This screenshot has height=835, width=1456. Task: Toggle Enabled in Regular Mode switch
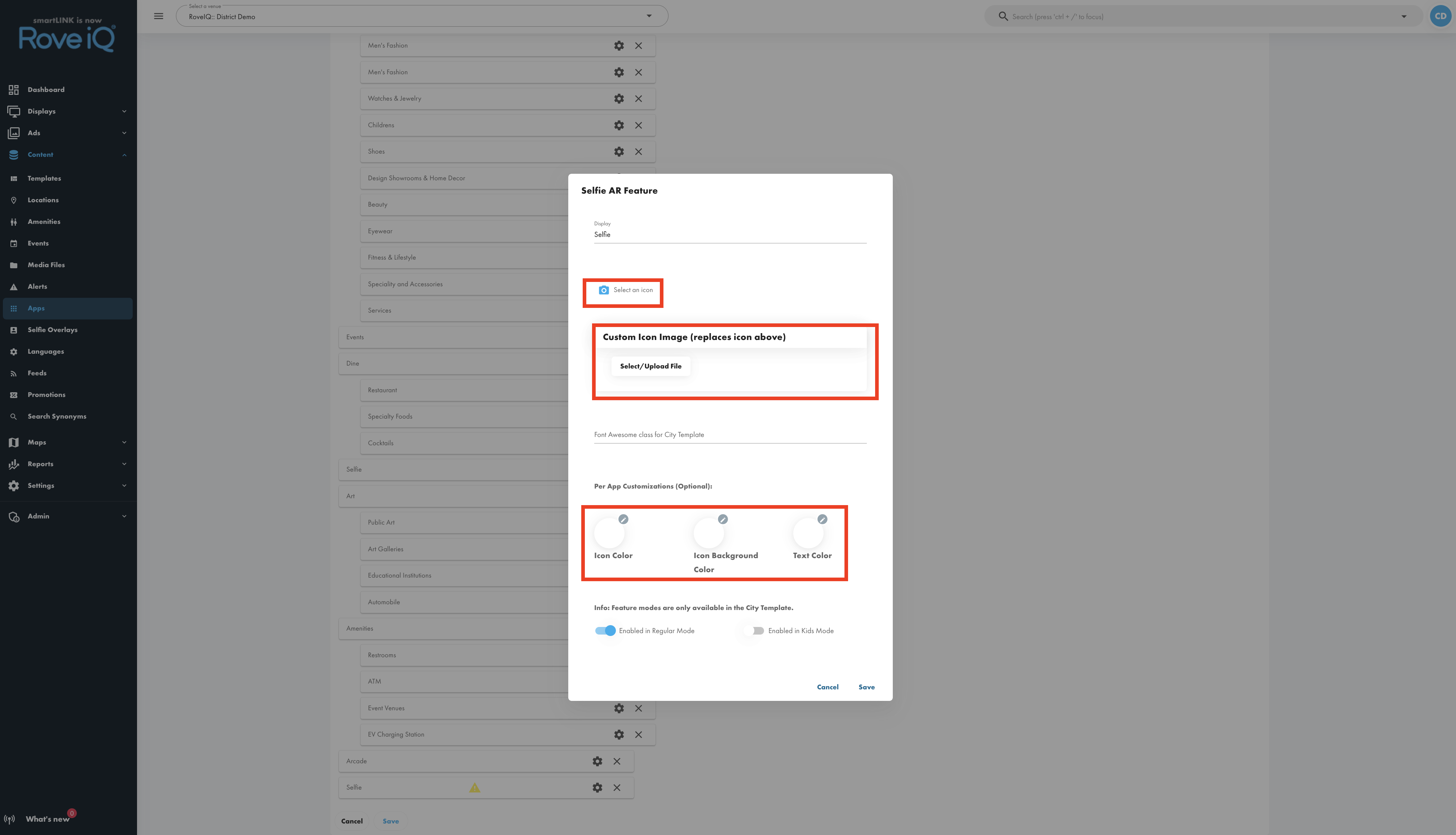[x=605, y=631]
